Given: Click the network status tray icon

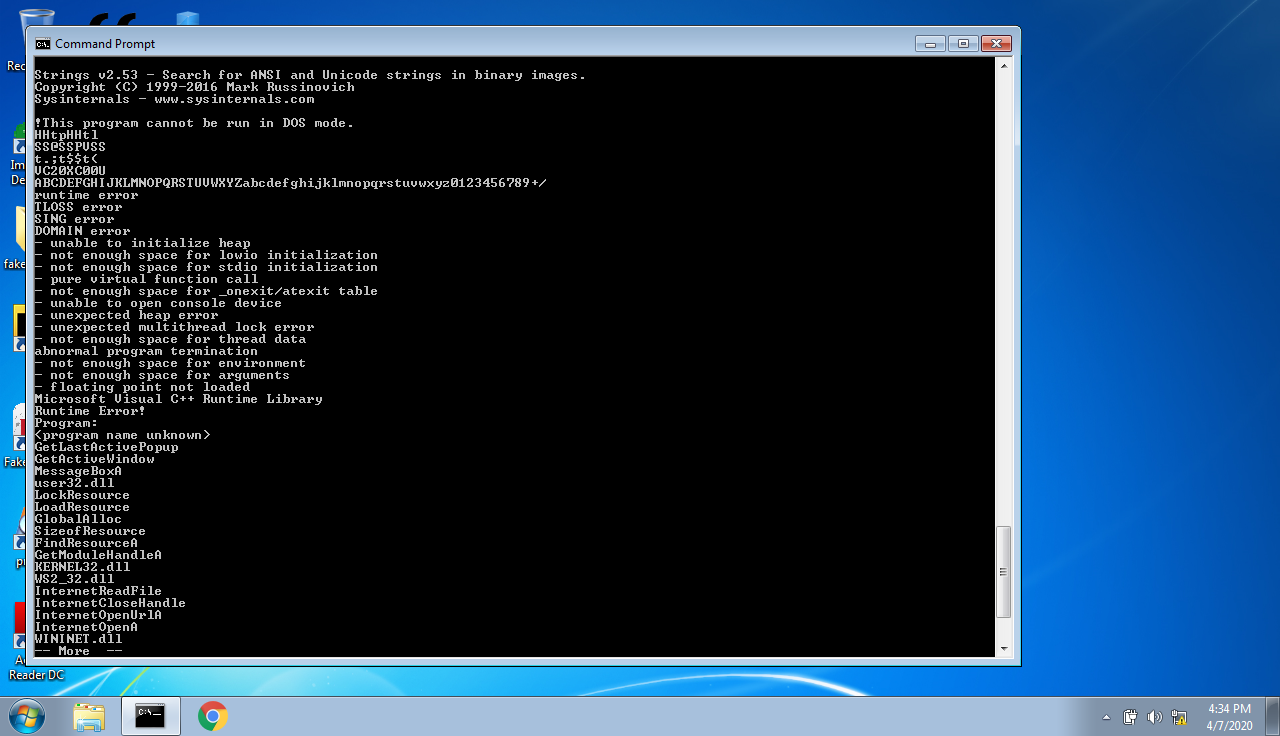Looking at the screenshot, I should (x=1179, y=717).
